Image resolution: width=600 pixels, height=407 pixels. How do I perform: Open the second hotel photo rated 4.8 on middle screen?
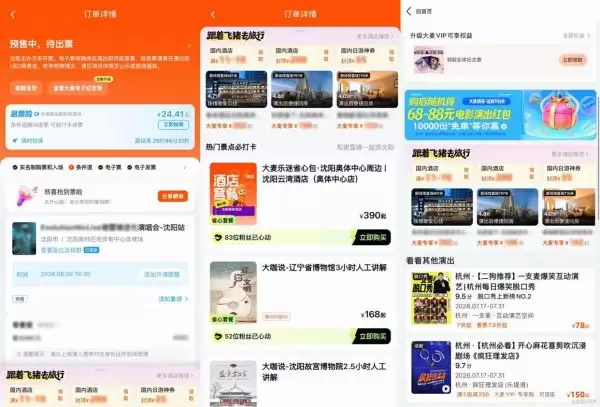click(302, 89)
